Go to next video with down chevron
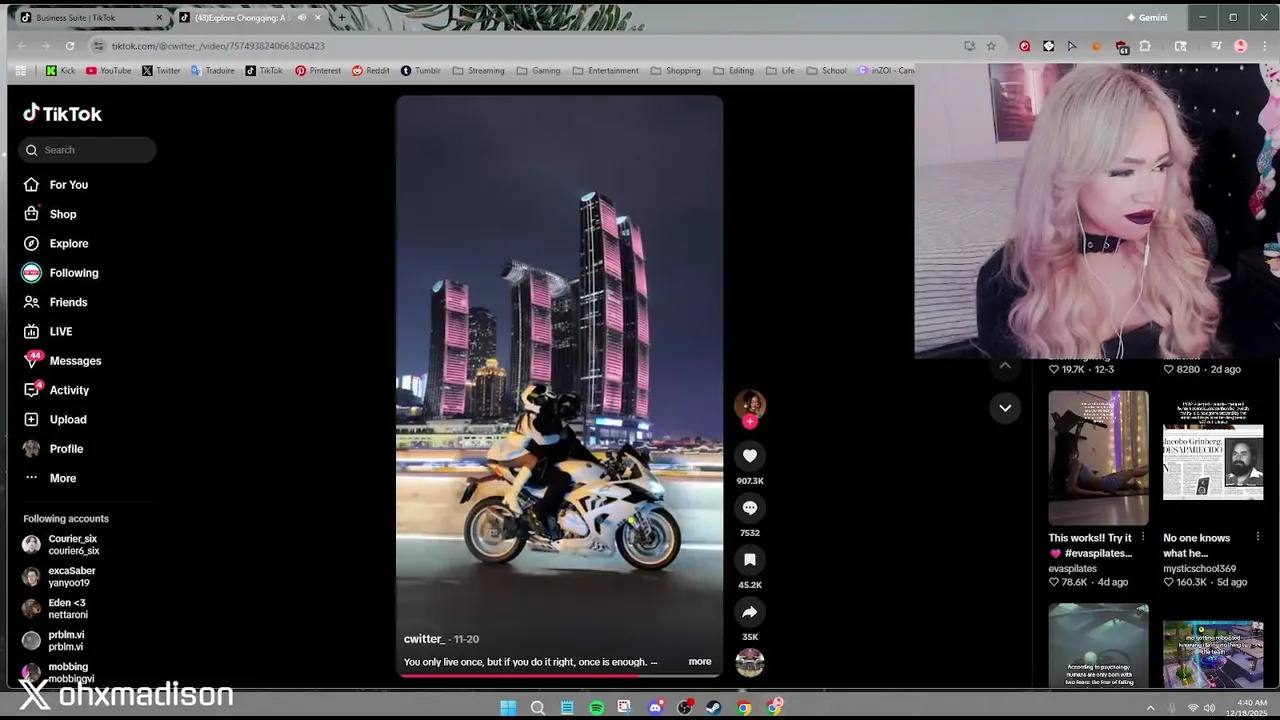 click(1005, 408)
